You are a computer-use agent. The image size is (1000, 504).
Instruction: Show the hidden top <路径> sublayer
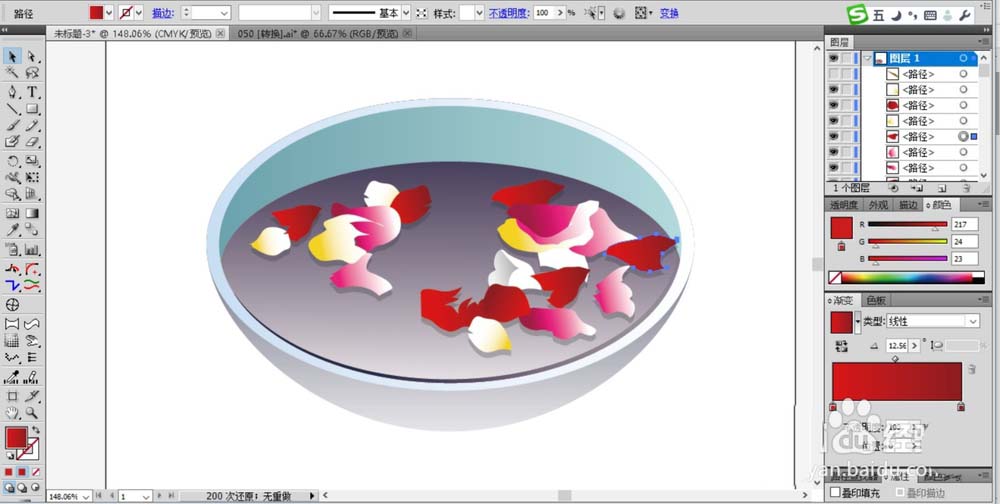[x=833, y=74]
